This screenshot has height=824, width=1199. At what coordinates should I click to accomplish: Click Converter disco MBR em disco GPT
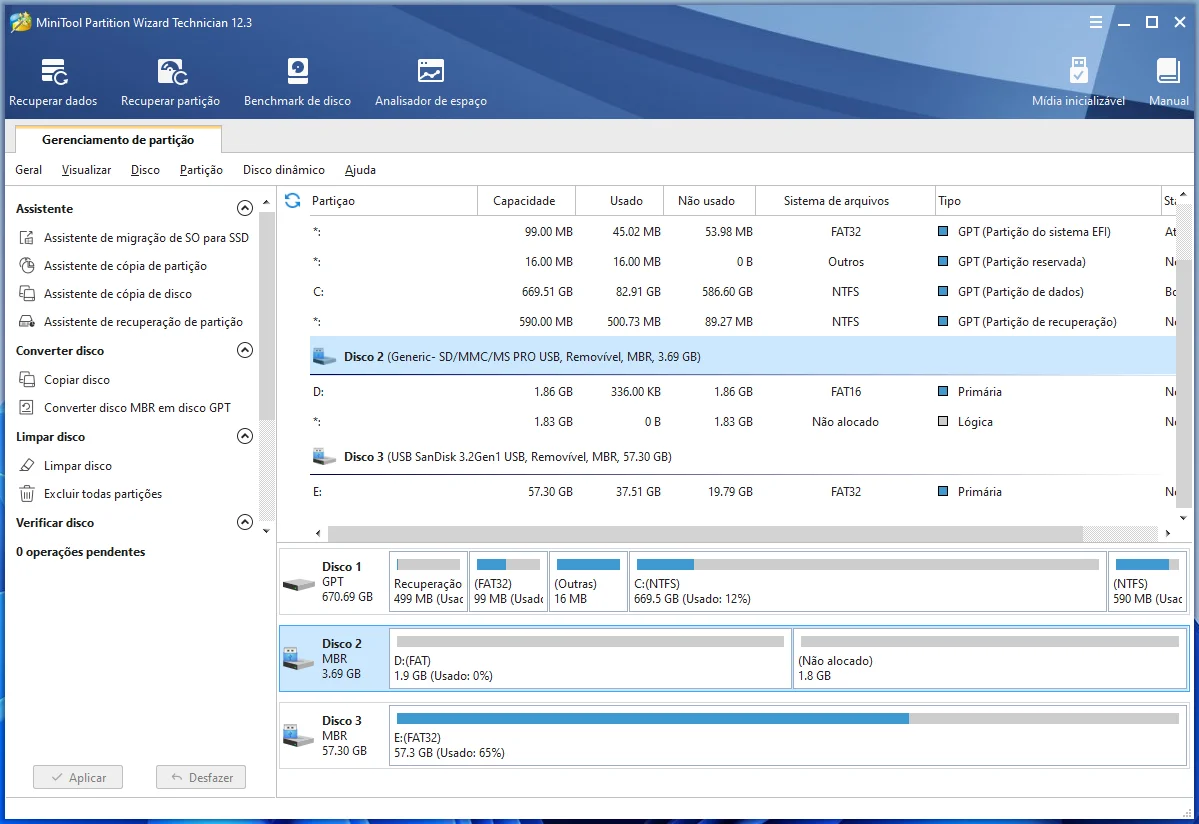point(137,408)
